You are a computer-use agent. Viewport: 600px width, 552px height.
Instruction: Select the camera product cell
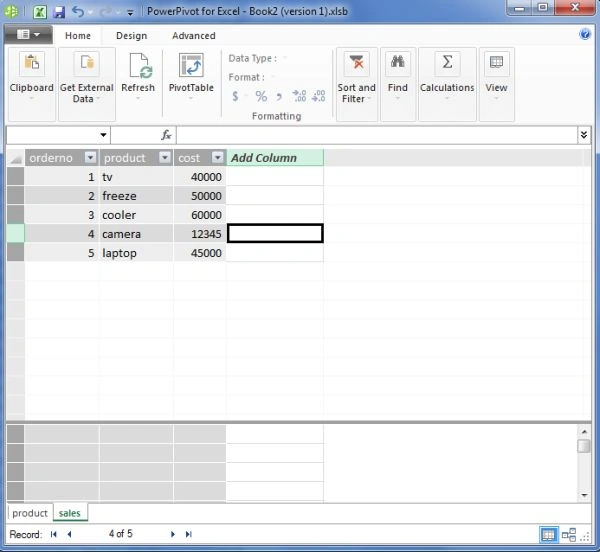pos(136,234)
